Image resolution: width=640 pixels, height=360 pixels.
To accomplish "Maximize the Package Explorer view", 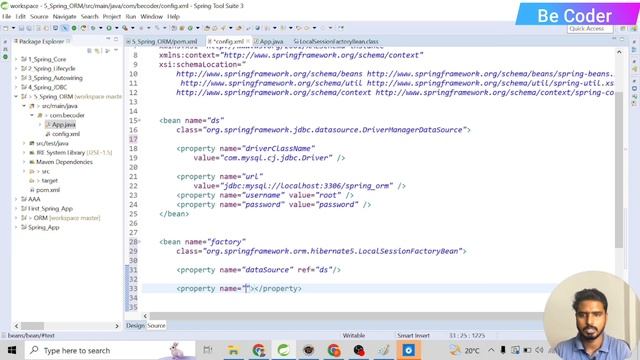I will 116,39.
